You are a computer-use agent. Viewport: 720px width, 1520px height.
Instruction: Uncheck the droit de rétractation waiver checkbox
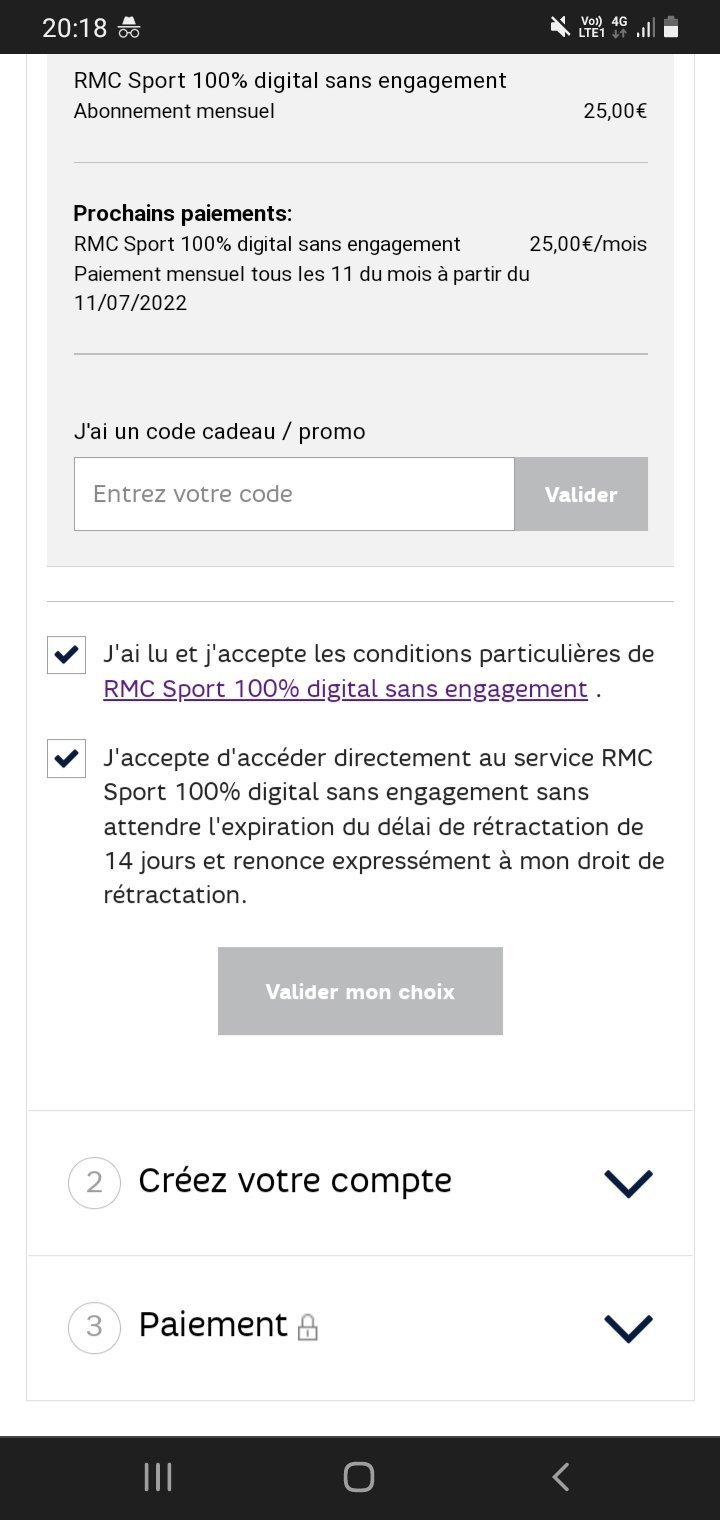point(66,759)
